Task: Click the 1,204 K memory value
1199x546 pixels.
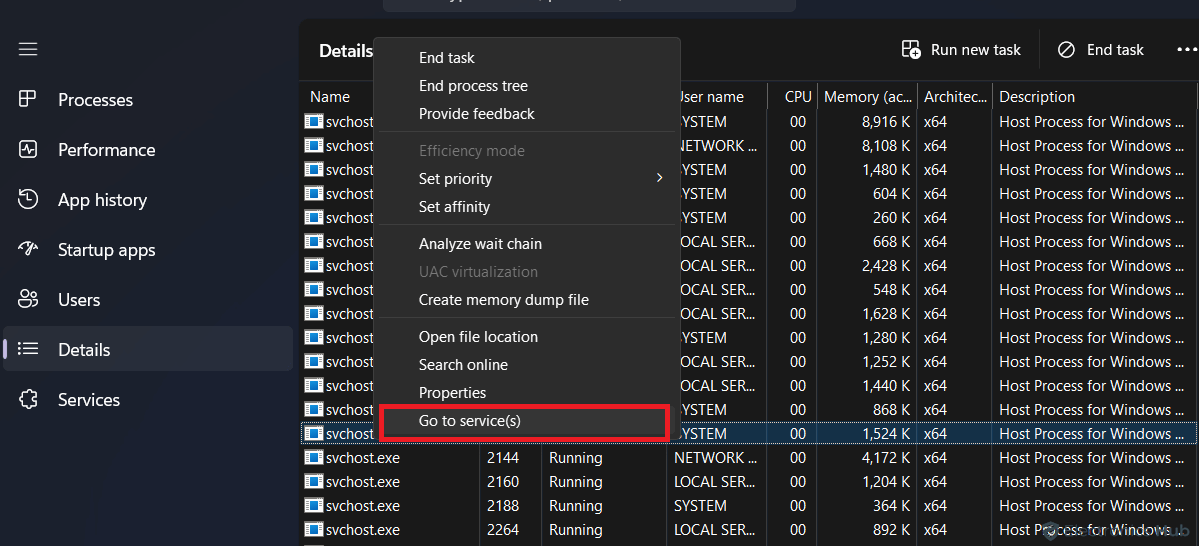Action: (x=885, y=482)
